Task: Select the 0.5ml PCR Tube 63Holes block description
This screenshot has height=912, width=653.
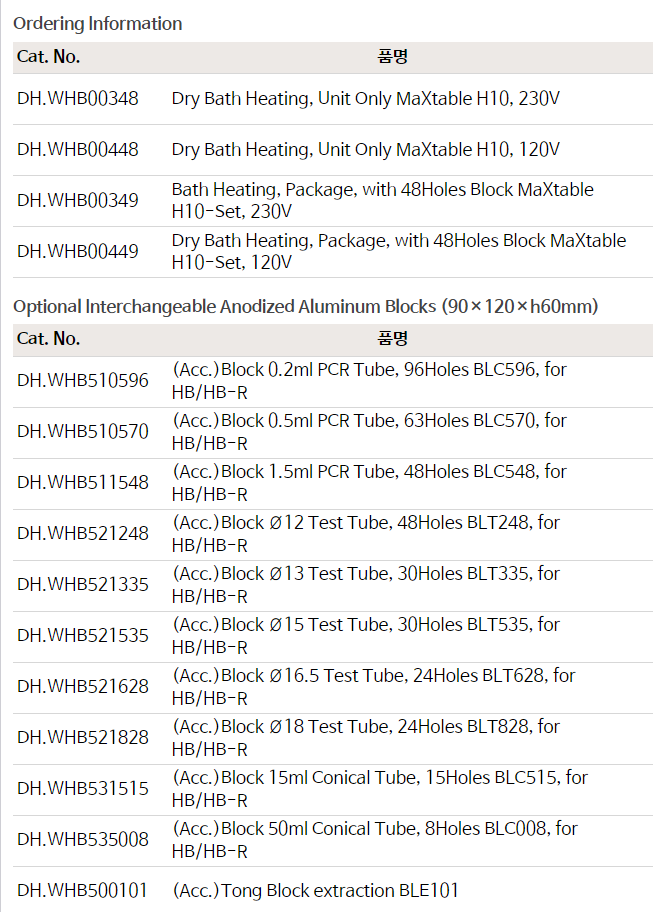Action: point(369,432)
